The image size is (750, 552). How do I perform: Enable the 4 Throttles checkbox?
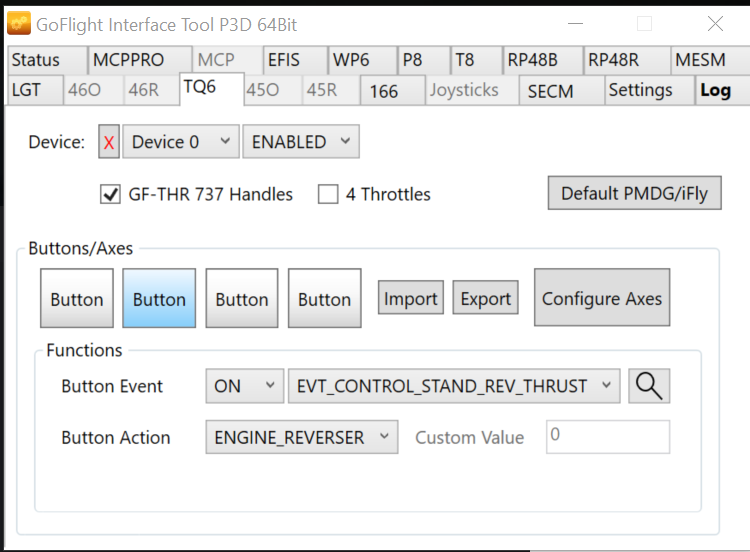328,195
